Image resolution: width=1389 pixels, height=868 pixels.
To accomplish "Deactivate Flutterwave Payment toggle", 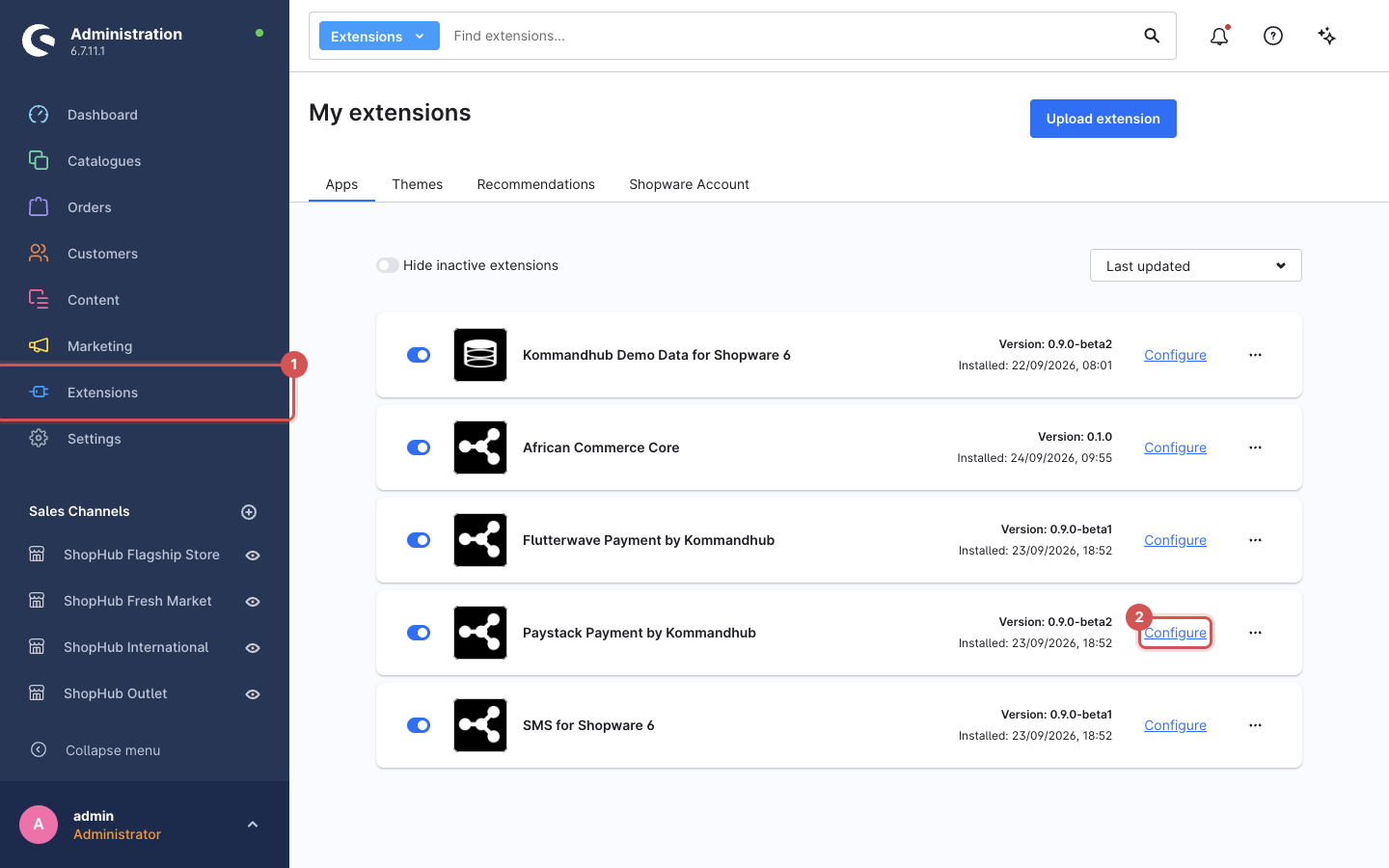I will [419, 540].
